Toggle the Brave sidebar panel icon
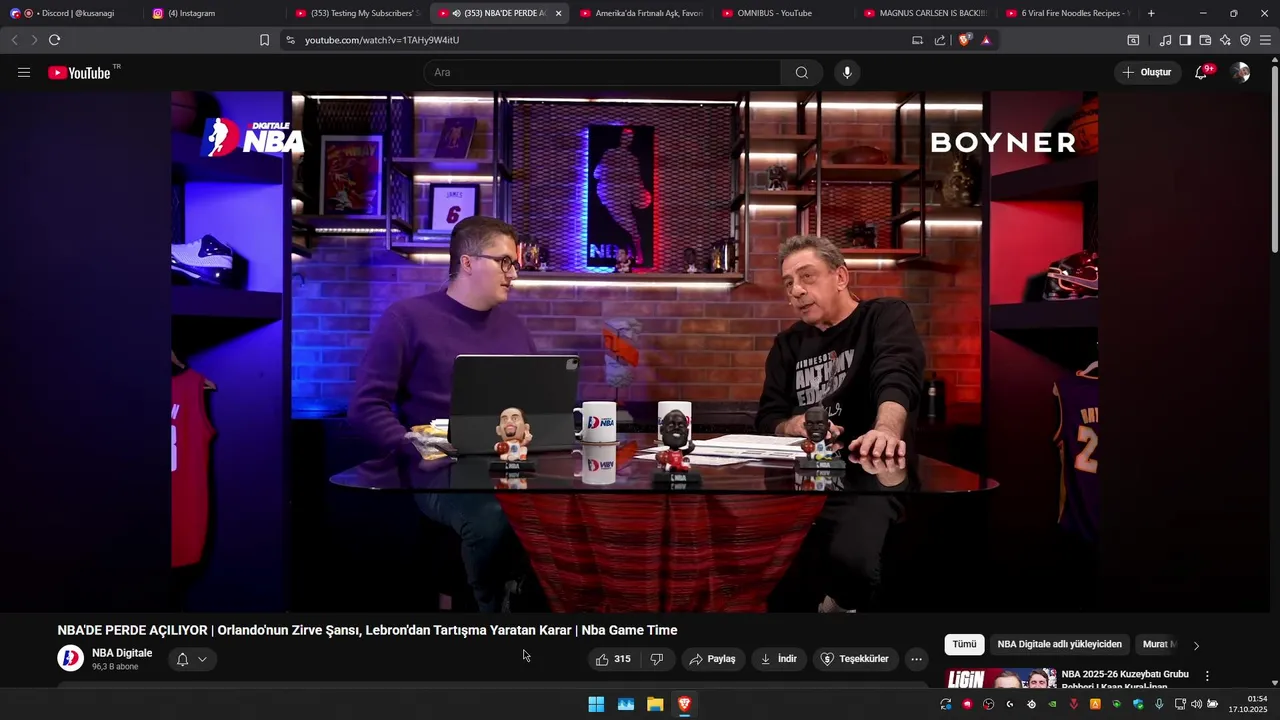 1185,40
